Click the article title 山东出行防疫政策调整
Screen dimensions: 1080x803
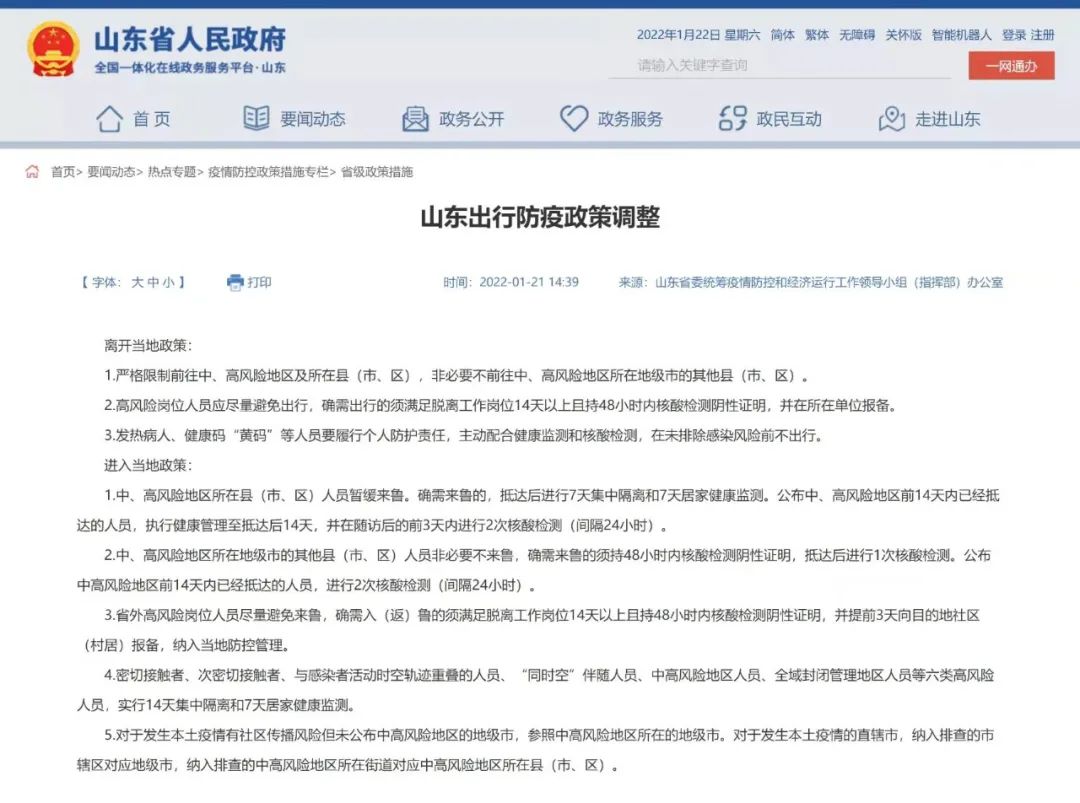(540, 217)
